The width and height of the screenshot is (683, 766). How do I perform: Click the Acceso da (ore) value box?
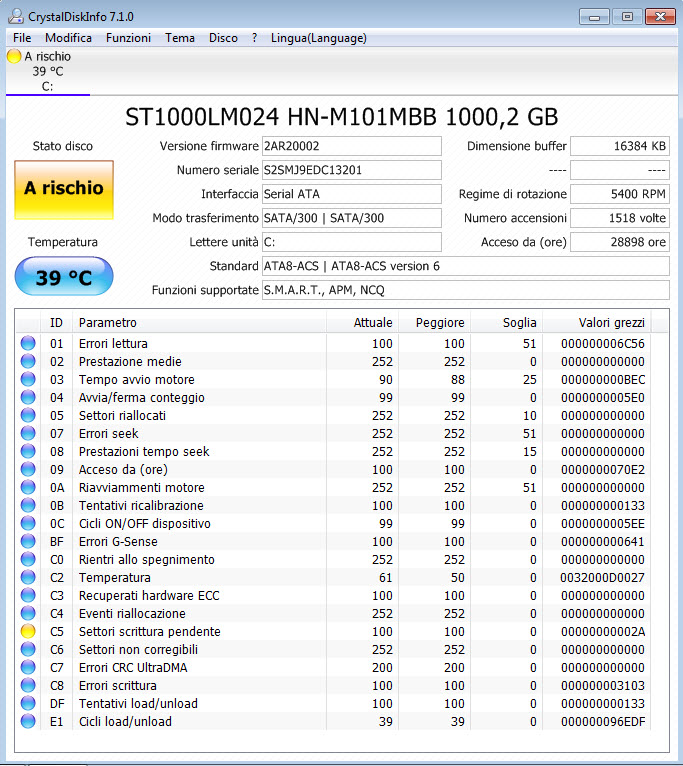coord(620,242)
